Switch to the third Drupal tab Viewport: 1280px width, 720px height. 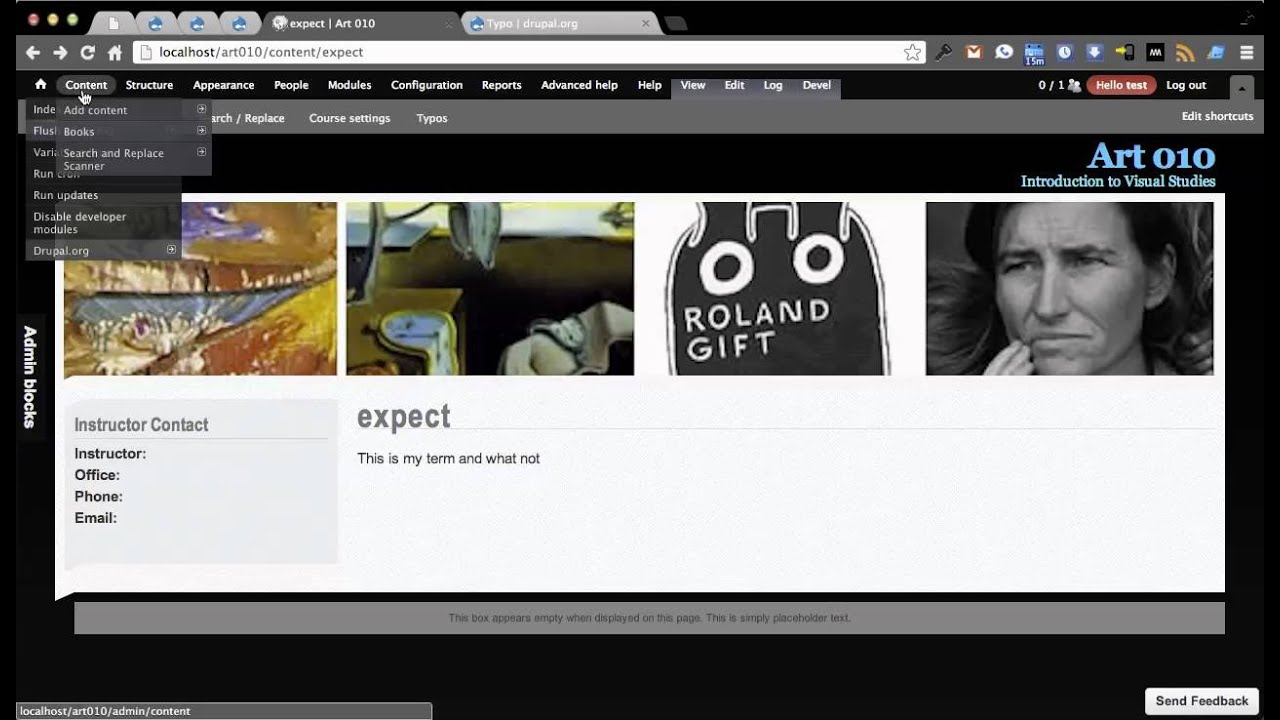coord(197,23)
